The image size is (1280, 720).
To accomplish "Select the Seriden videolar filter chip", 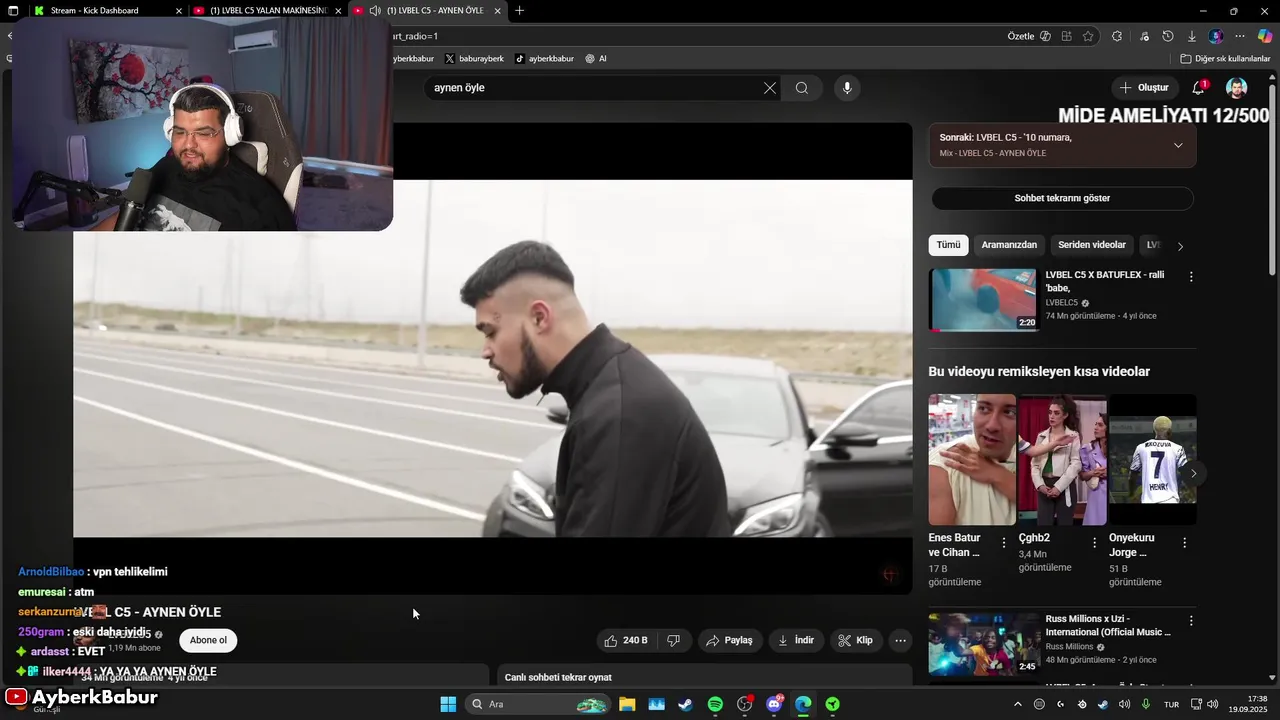I will pos(1092,245).
